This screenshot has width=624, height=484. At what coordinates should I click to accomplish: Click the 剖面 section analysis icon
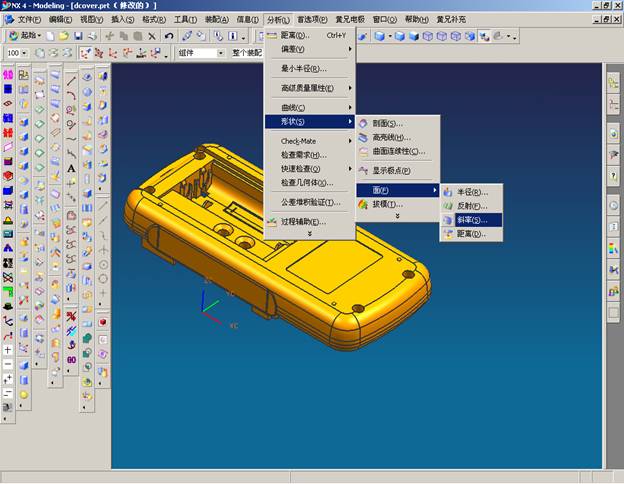click(x=364, y=123)
